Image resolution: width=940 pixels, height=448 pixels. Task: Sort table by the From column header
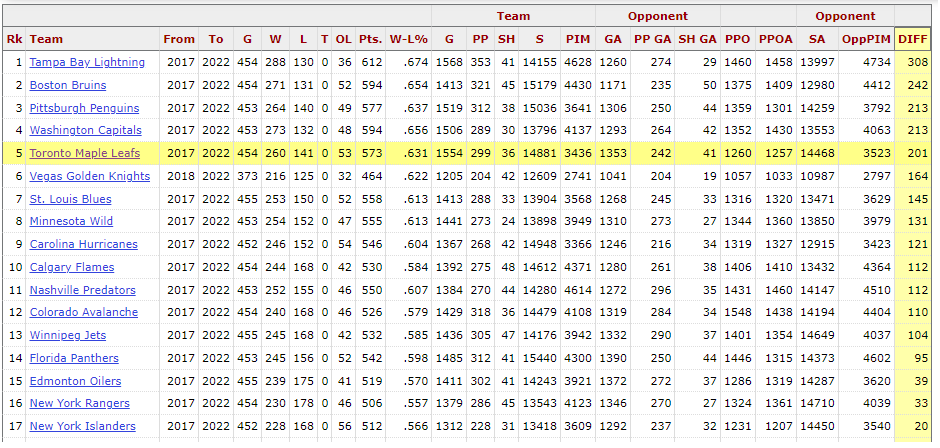pyautogui.click(x=179, y=39)
